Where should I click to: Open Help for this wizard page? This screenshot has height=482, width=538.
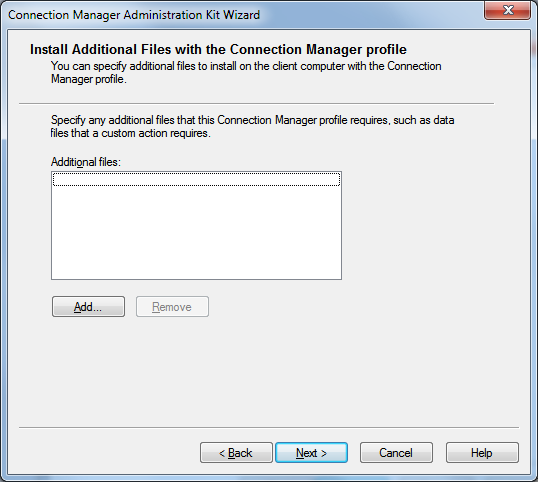tap(482, 452)
